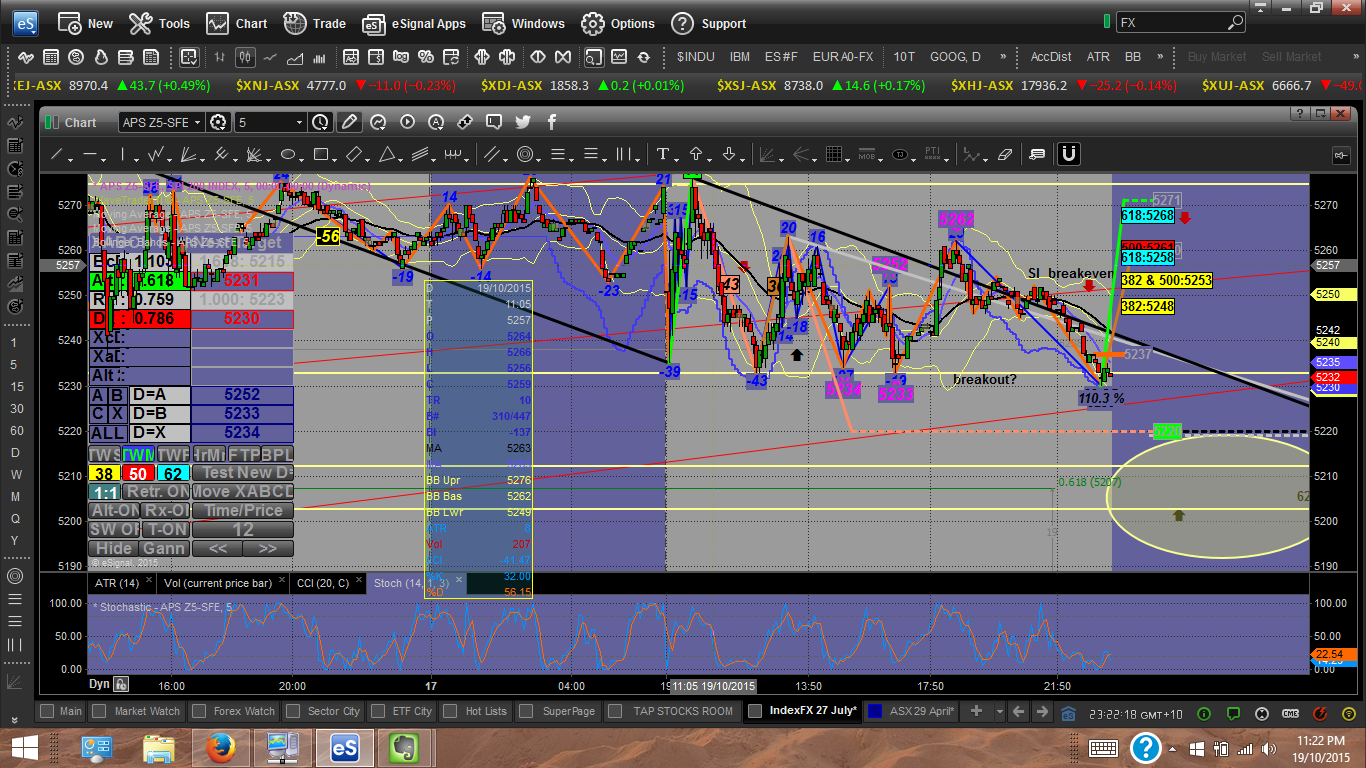Select the ellipse drawing tool
Viewport: 1366px width, 768px height.
coord(288,155)
